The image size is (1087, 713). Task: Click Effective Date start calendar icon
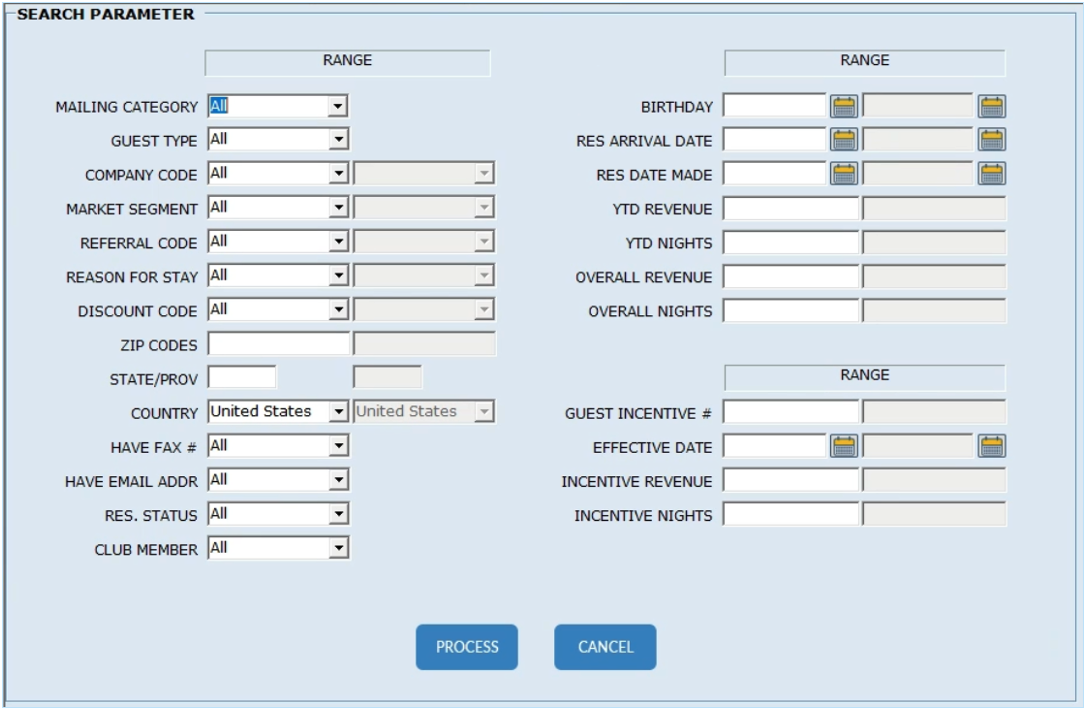(x=844, y=446)
